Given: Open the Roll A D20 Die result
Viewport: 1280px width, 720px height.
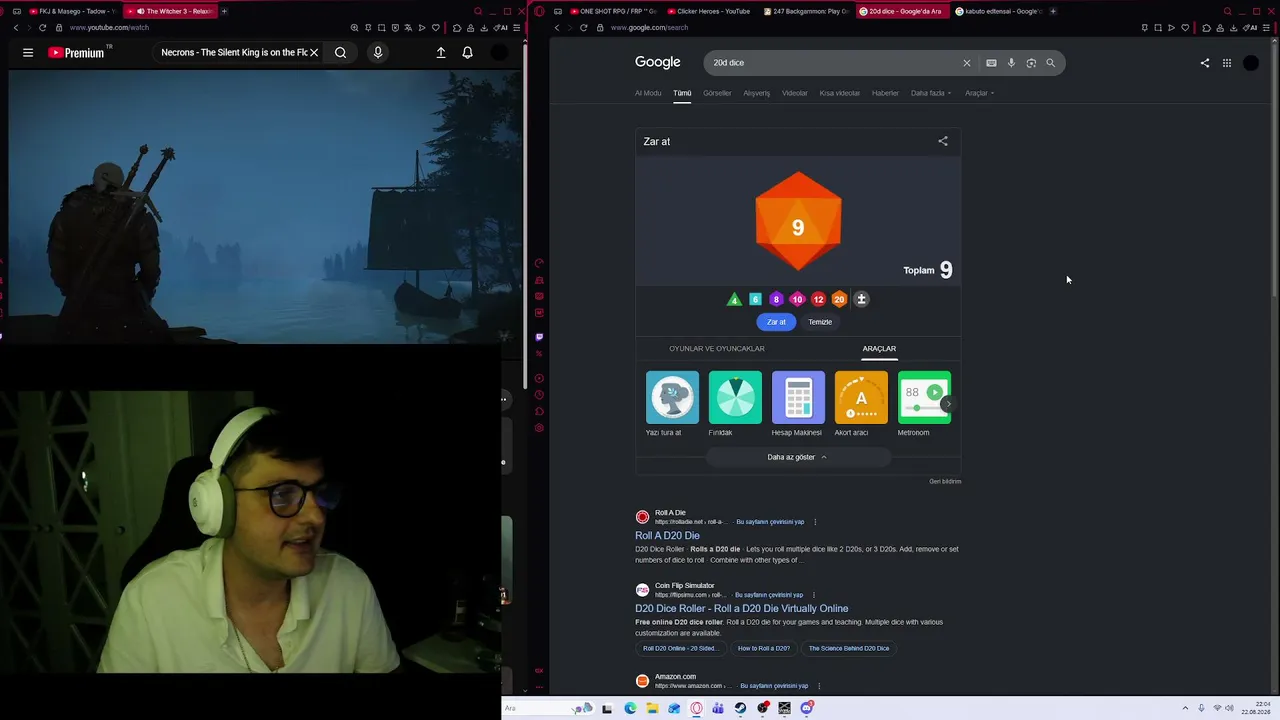Looking at the screenshot, I should (x=667, y=536).
